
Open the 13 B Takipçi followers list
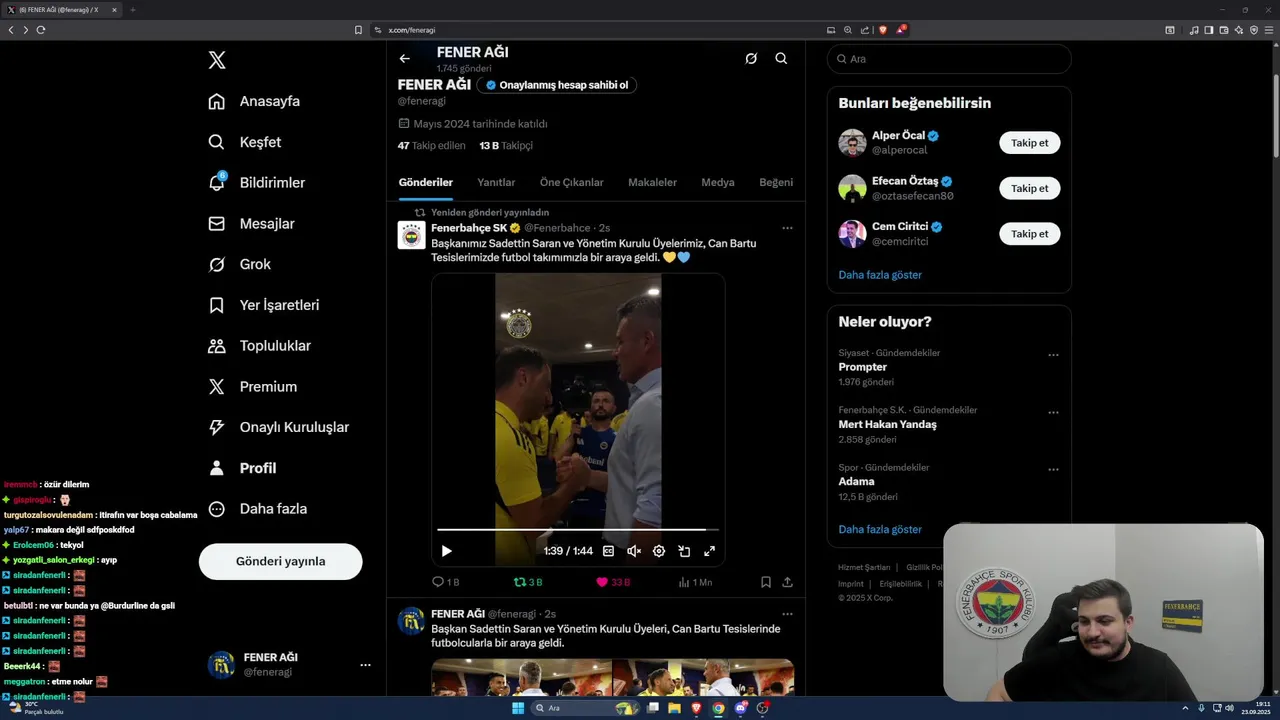click(x=506, y=145)
